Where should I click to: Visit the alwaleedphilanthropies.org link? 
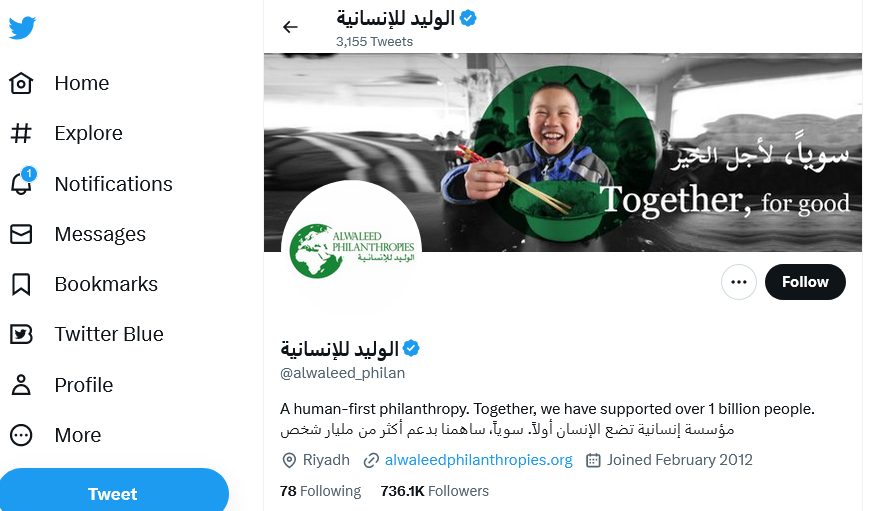(x=478, y=460)
